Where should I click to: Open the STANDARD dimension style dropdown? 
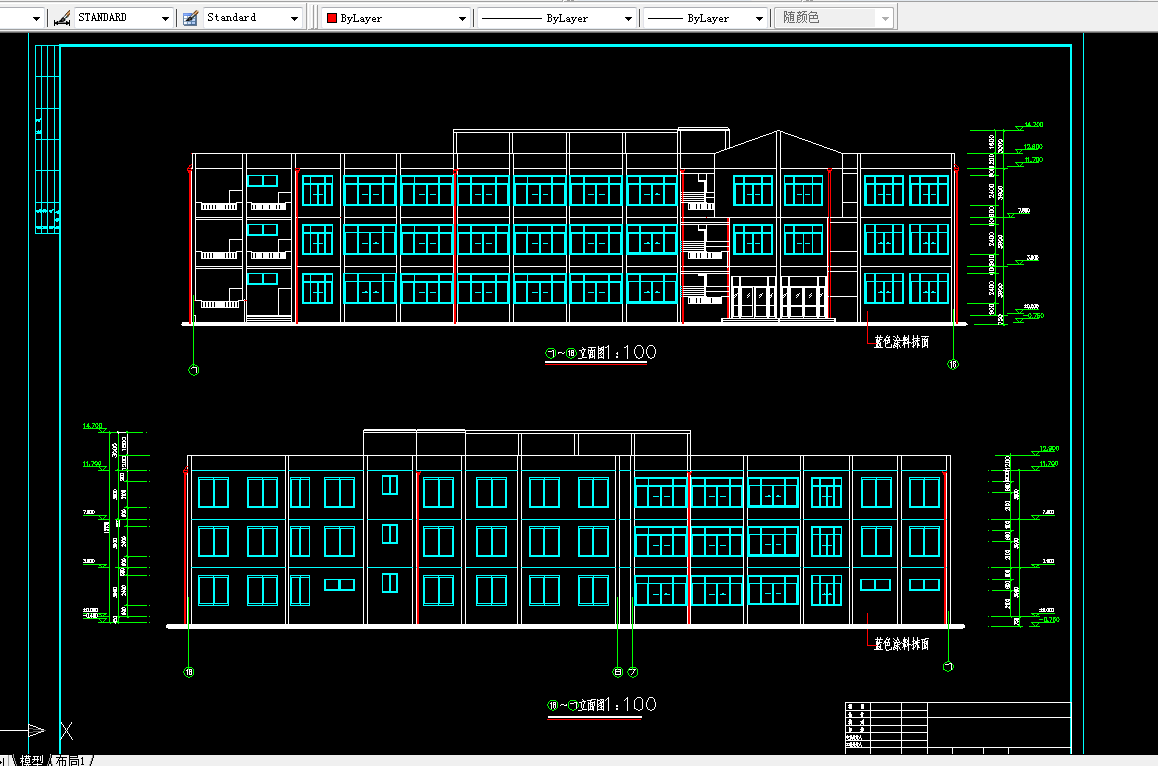pos(165,18)
